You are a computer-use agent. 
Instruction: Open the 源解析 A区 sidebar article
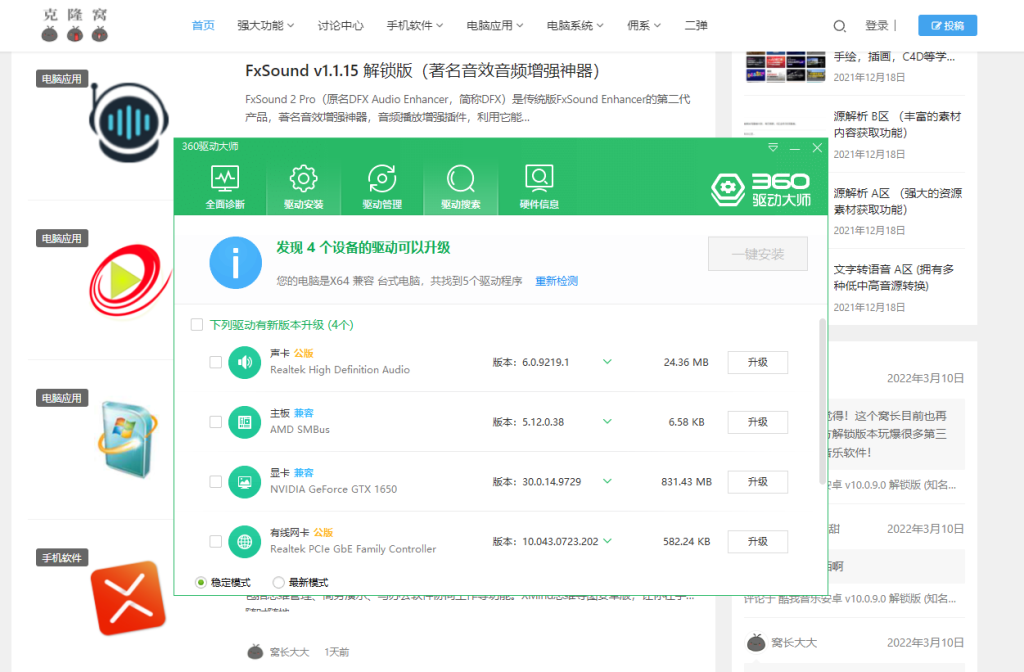(x=897, y=201)
